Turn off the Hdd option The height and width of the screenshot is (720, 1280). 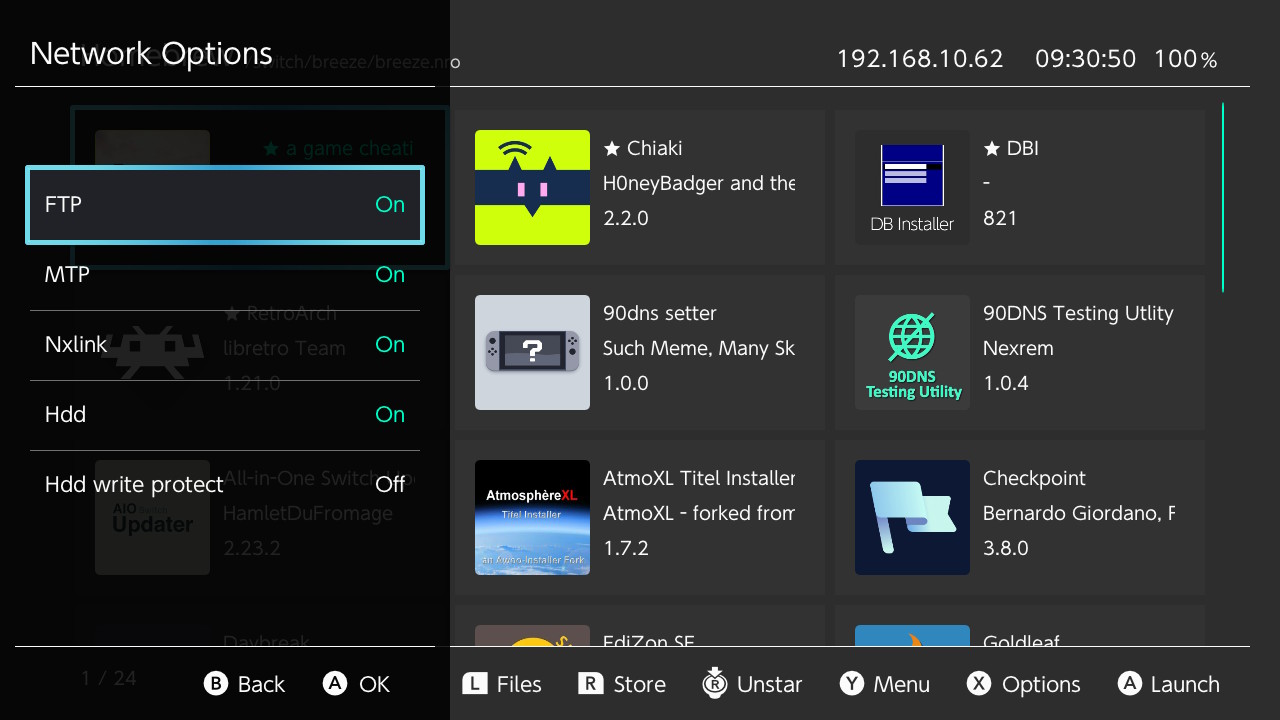pyautogui.click(x=225, y=415)
